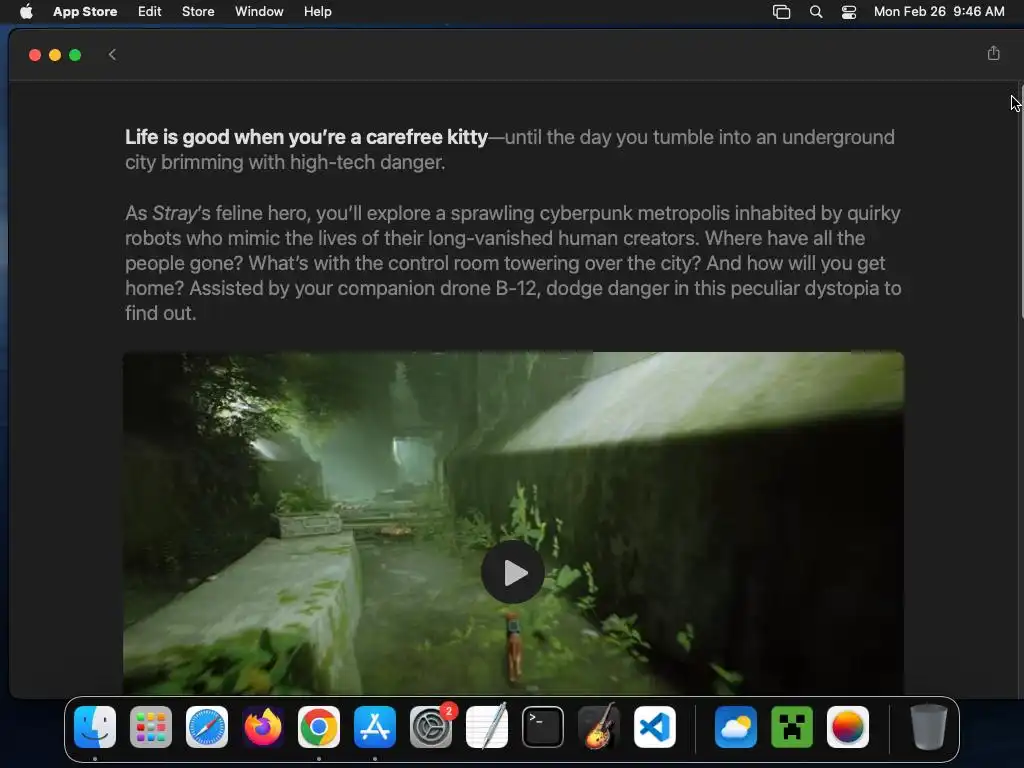Open the Help menu
Screen dimensions: 1024x768
point(317,12)
